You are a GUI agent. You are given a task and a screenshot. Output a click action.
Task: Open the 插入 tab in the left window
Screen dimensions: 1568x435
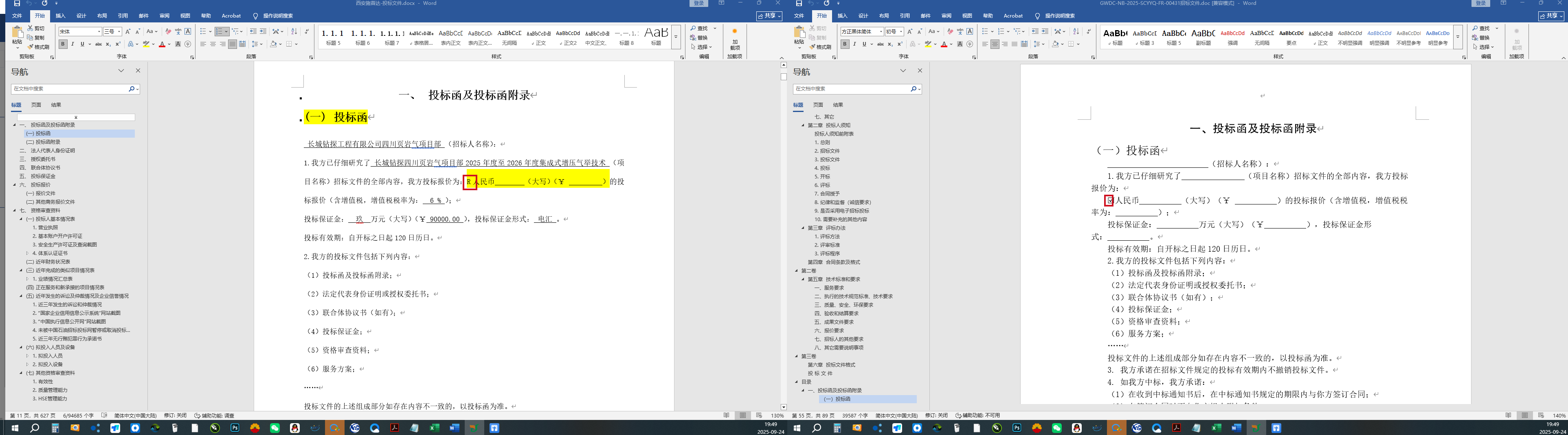tap(60, 16)
